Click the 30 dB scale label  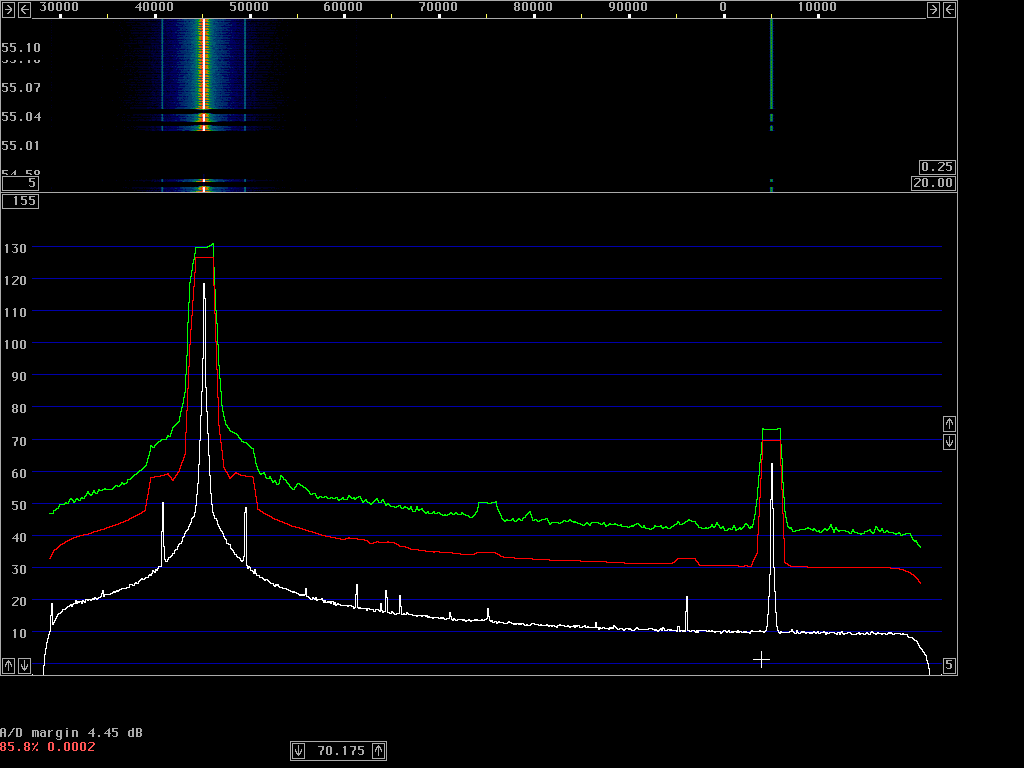tap(19, 569)
